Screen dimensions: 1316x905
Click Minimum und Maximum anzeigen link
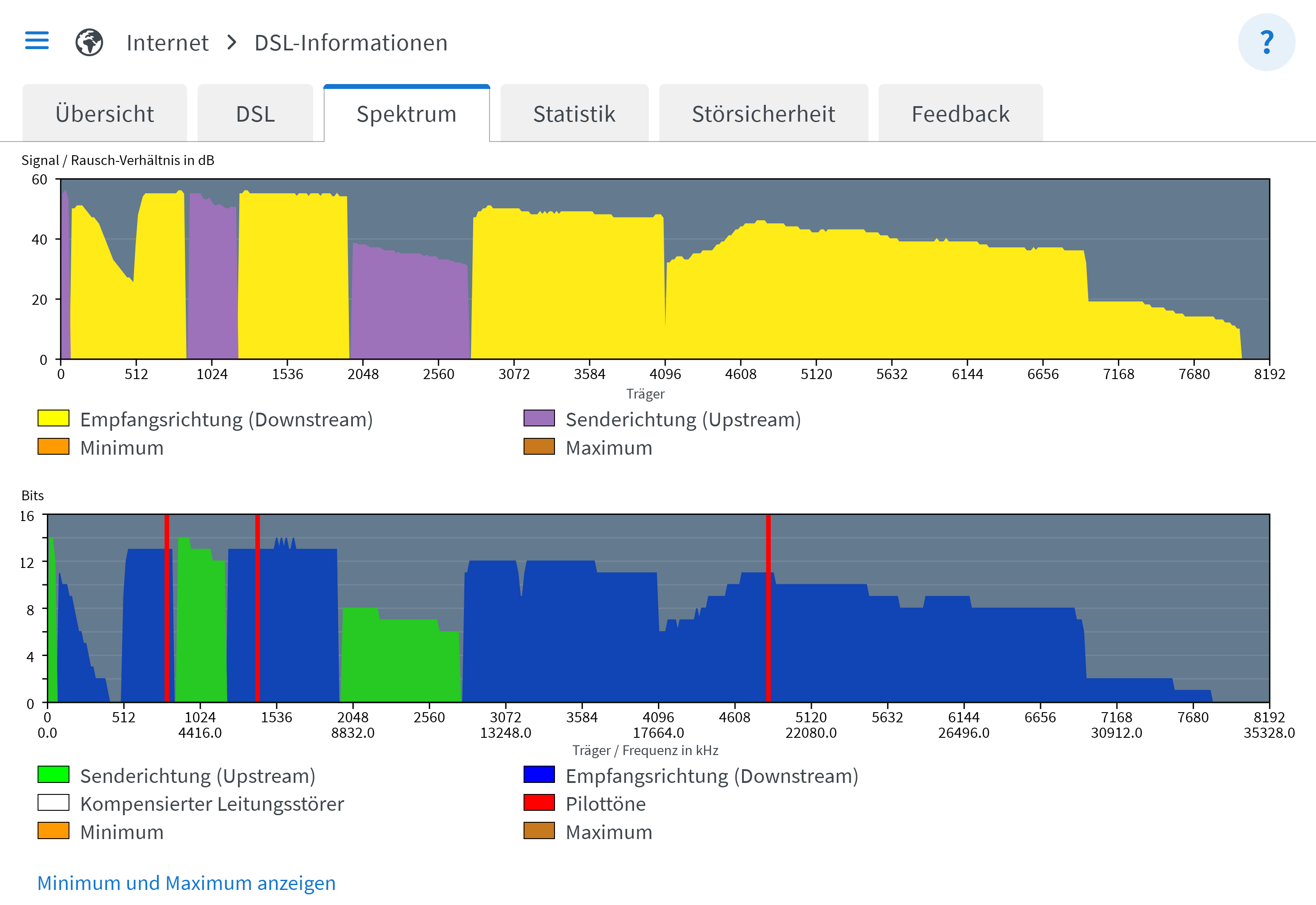pyautogui.click(x=187, y=882)
